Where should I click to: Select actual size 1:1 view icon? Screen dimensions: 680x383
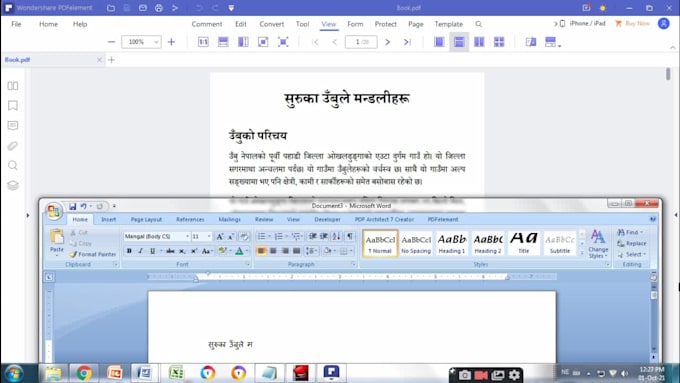pyautogui.click(x=203, y=42)
